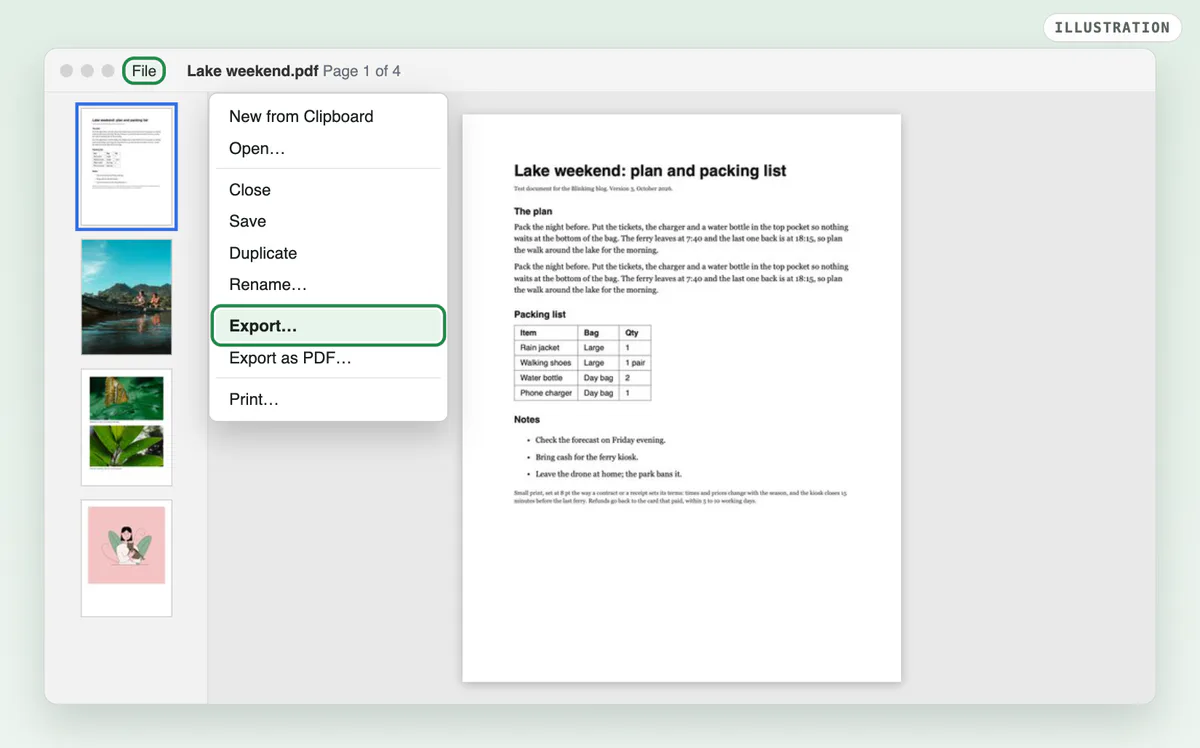Viewport: 1200px width, 748px height.
Task: Click the 'Bag' table header
Action: [599, 332]
